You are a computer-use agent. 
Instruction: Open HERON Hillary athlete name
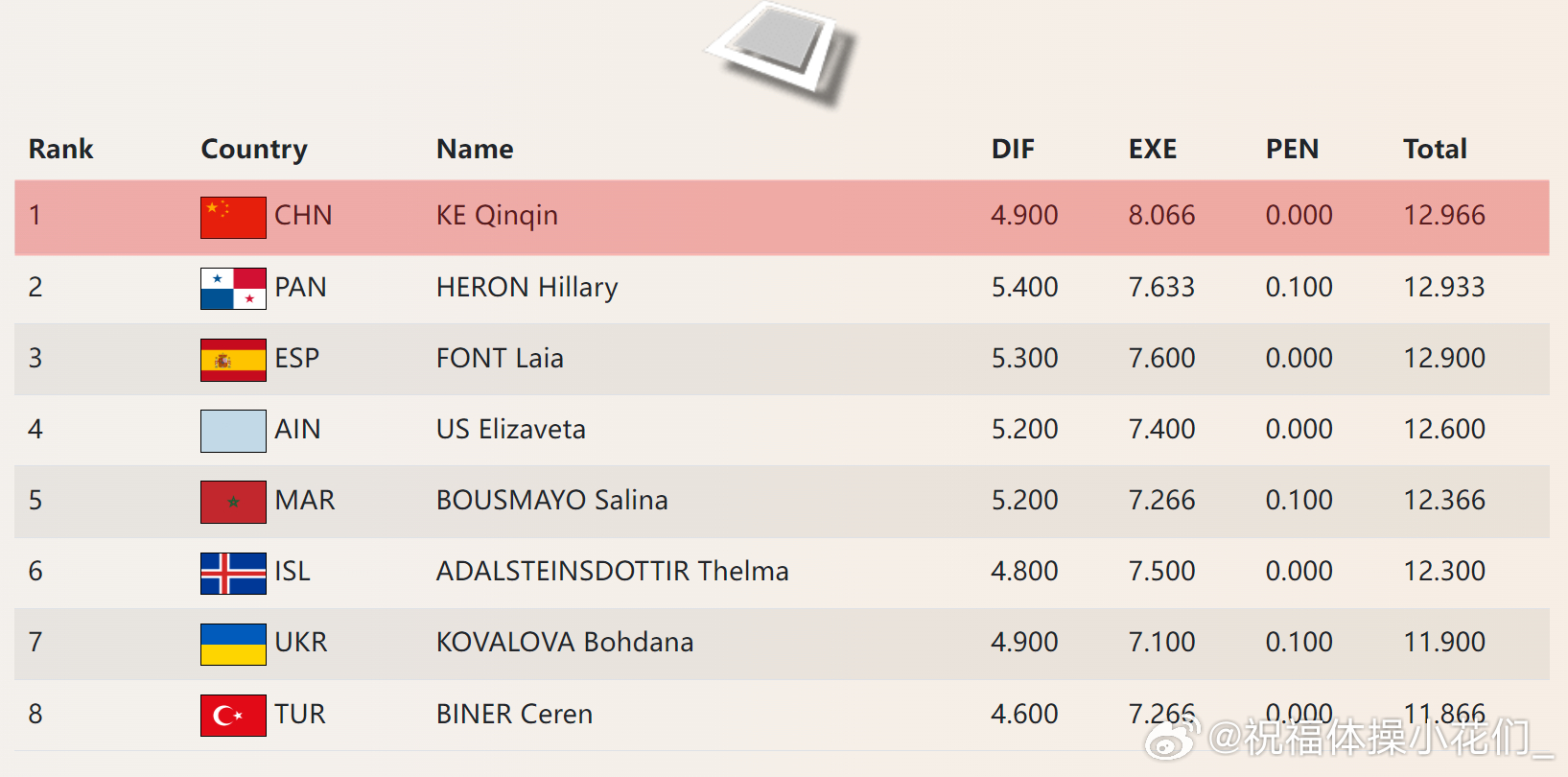coord(527,287)
